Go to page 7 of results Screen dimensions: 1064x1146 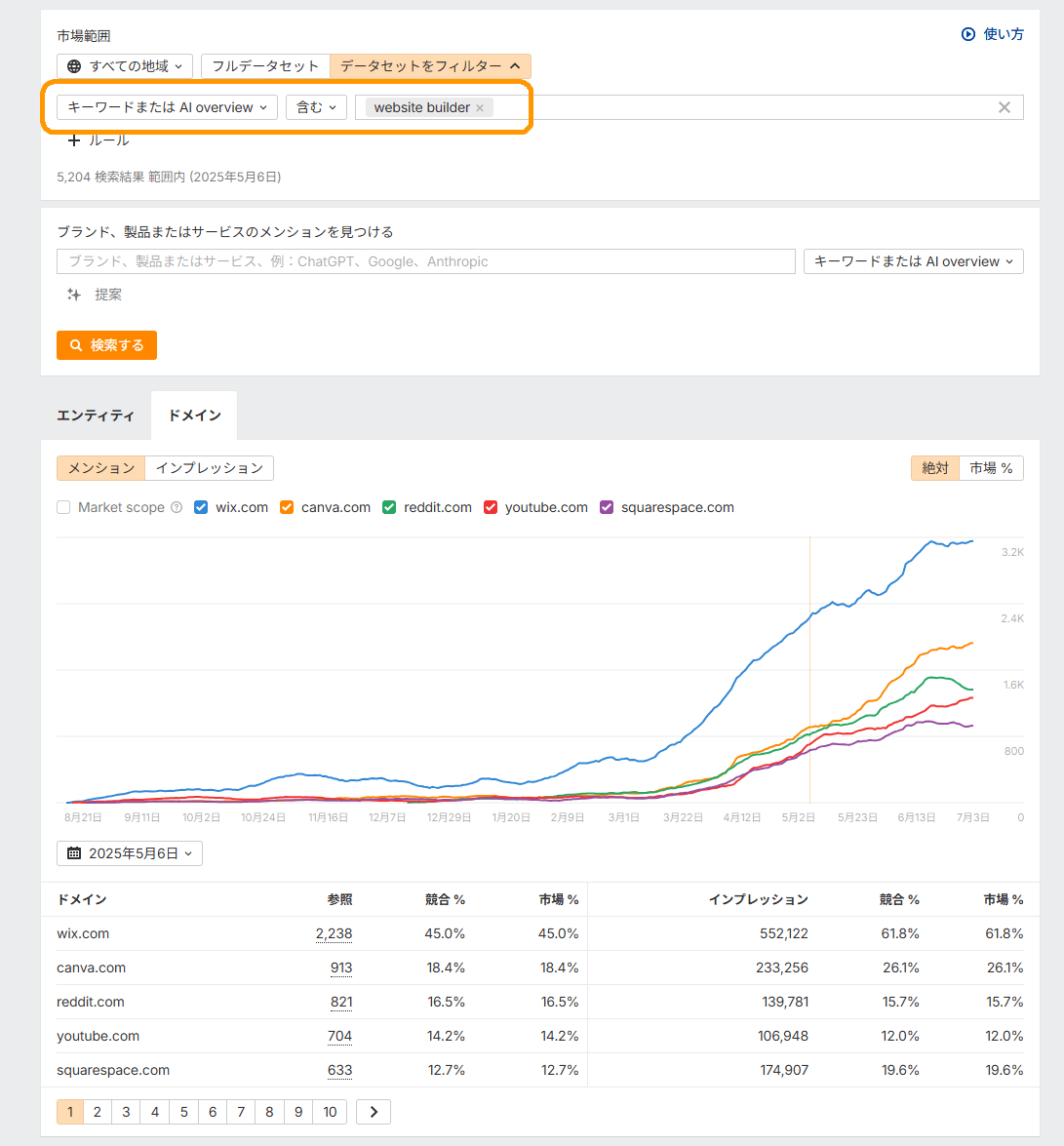[241, 1112]
